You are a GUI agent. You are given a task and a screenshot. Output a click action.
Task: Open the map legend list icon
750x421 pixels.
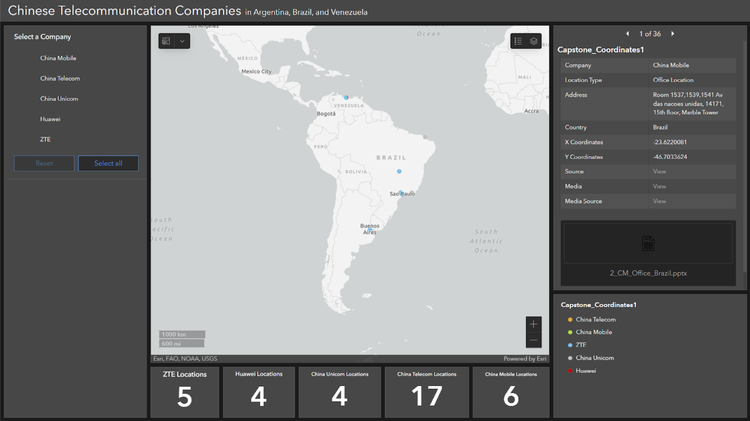(519, 41)
